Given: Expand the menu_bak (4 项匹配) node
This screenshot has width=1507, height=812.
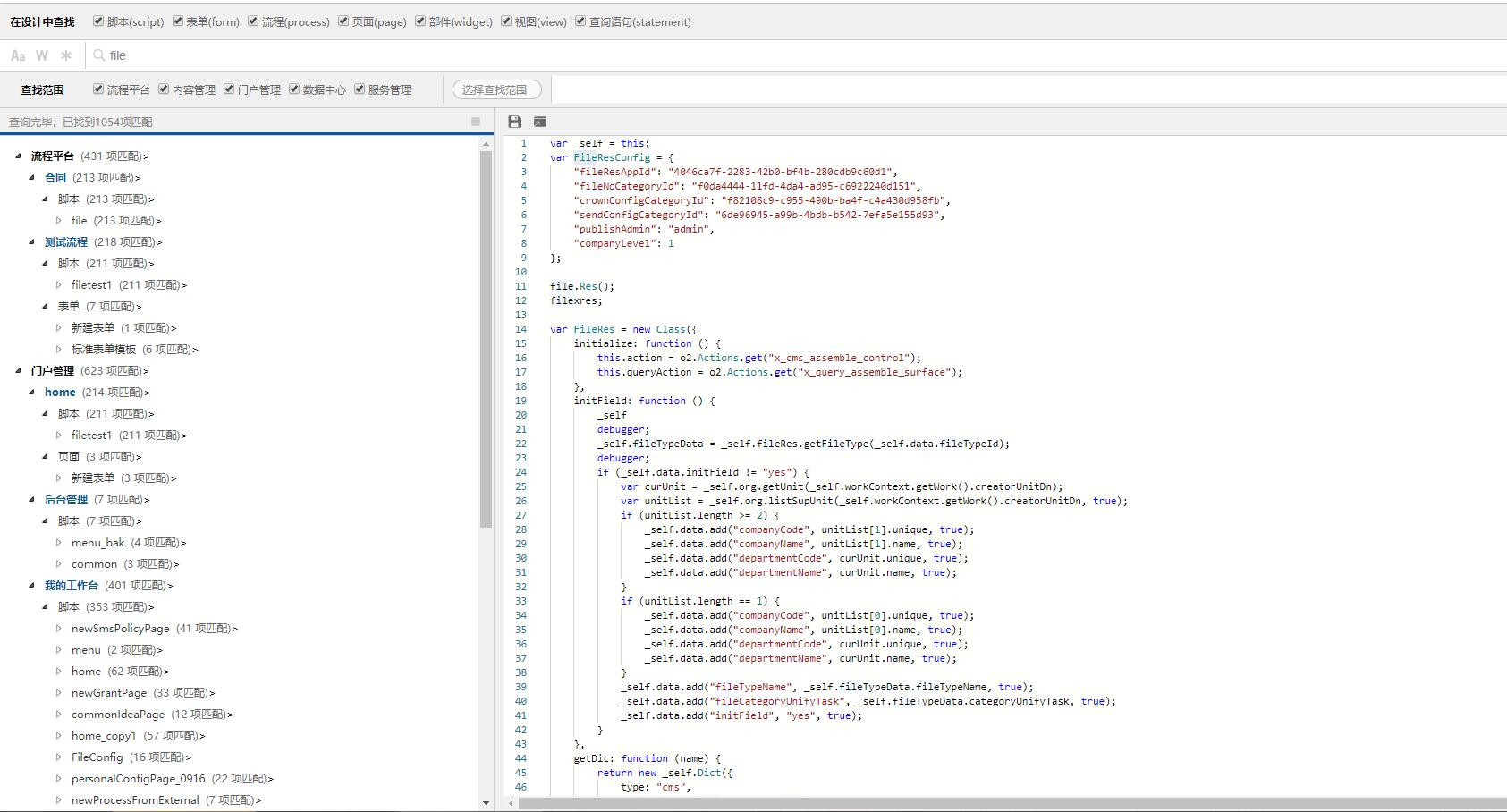Looking at the screenshot, I should pyautogui.click(x=59, y=542).
